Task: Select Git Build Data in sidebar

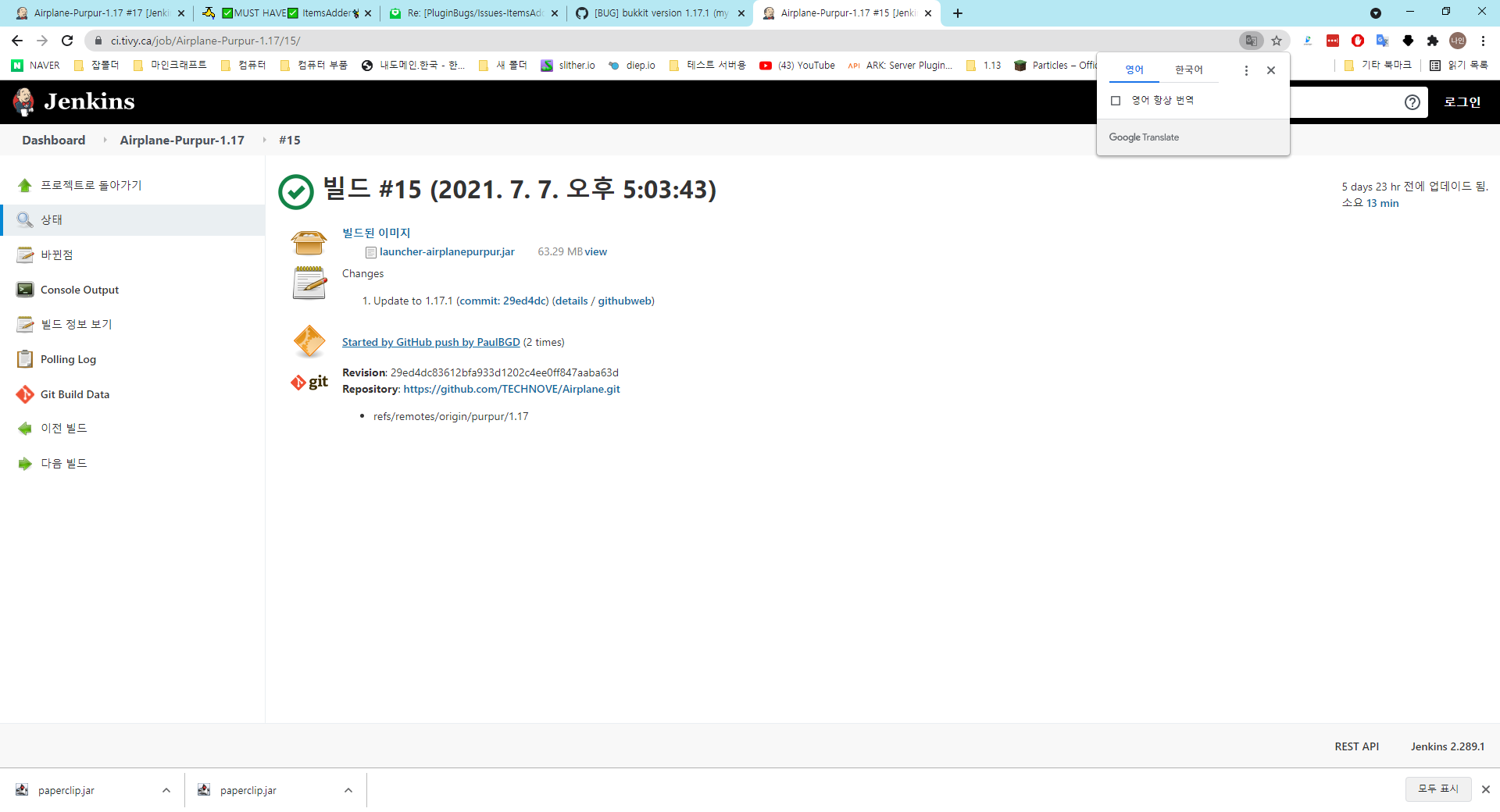Action: (75, 394)
